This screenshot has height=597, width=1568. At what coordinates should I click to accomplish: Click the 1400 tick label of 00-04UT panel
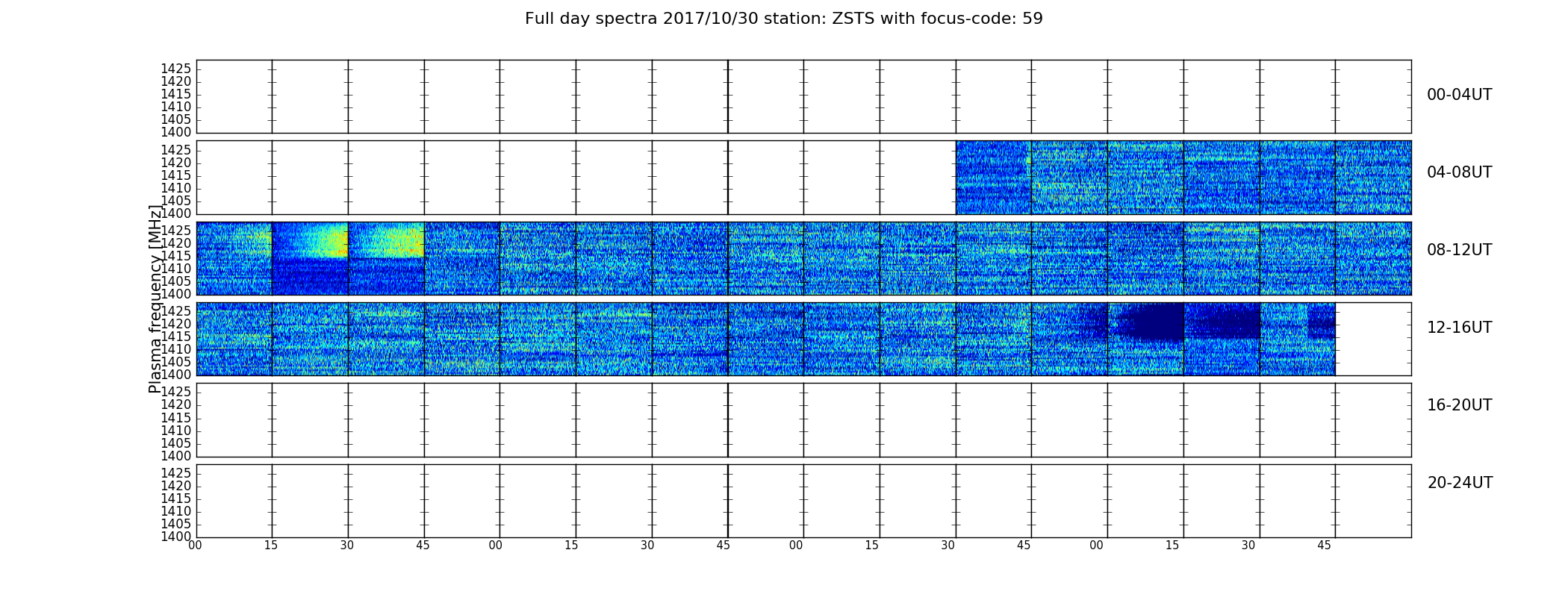point(176,132)
